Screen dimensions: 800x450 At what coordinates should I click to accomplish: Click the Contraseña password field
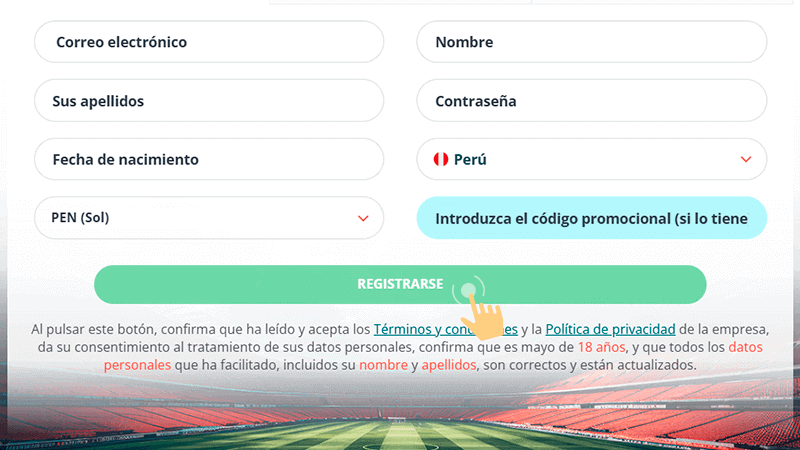click(x=591, y=101)
